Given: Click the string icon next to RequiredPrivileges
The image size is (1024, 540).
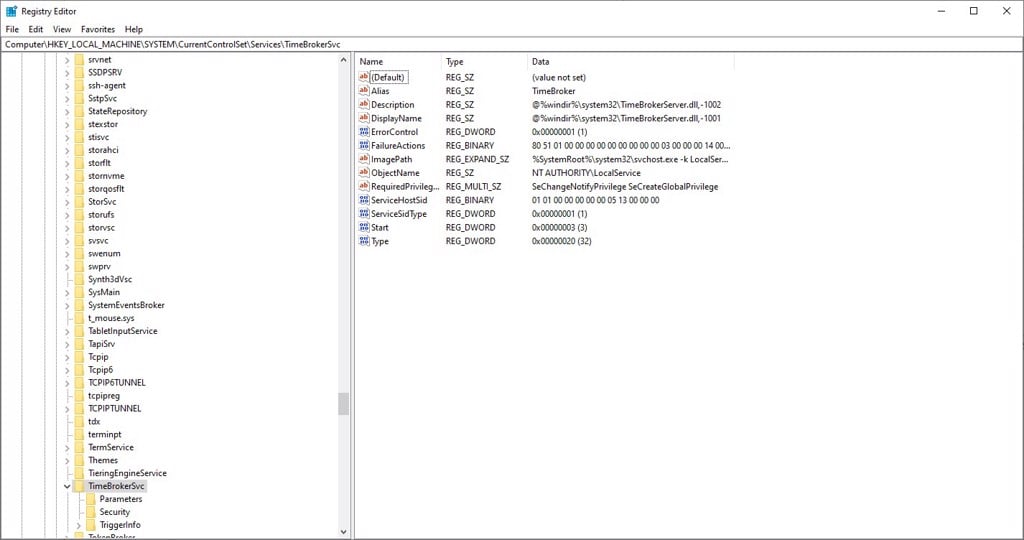Looking at the screenshot, I should point(364,187).
